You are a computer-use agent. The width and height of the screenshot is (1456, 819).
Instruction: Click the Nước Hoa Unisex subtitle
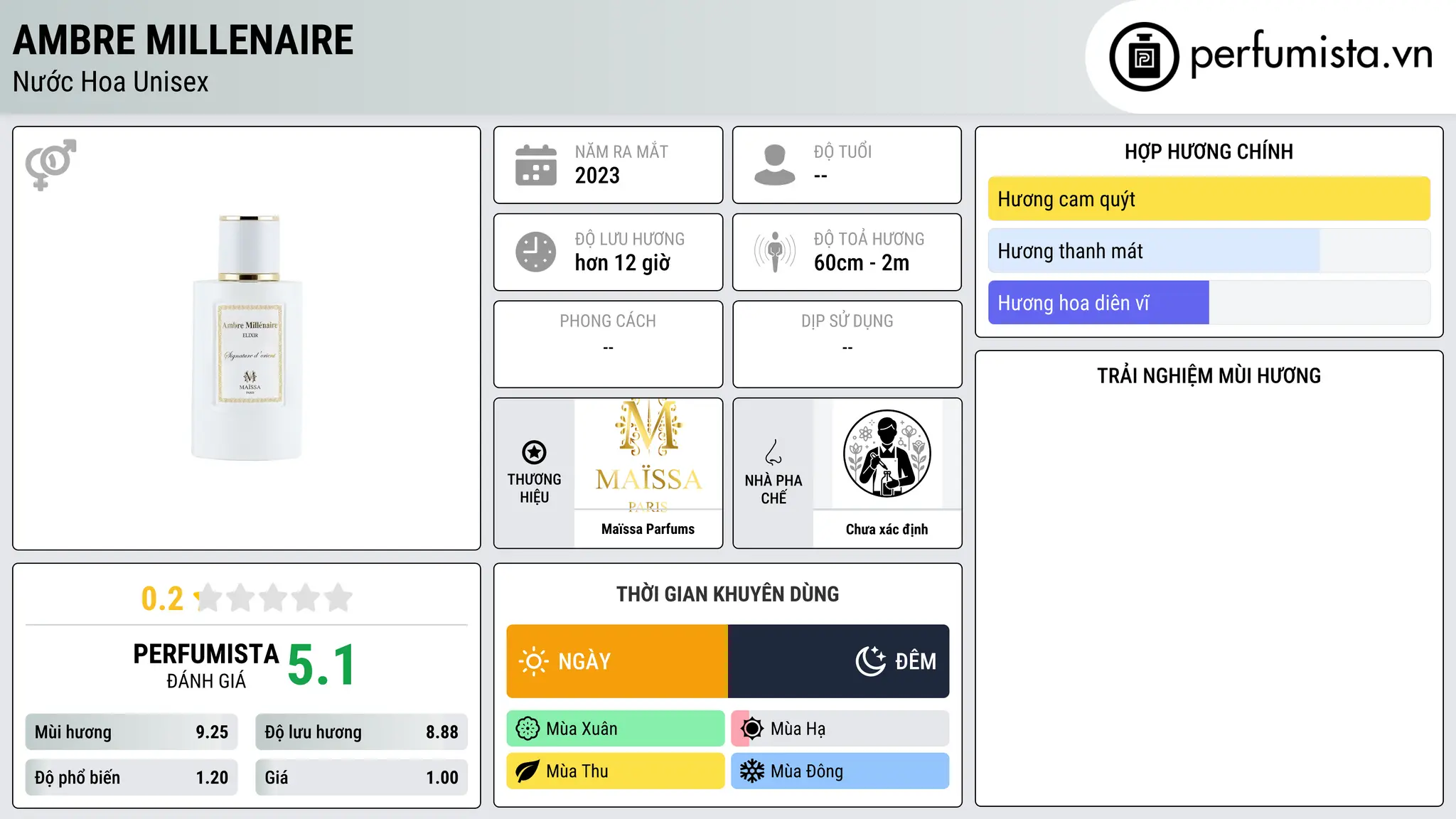pyautogui.click(x=111, y=82)
